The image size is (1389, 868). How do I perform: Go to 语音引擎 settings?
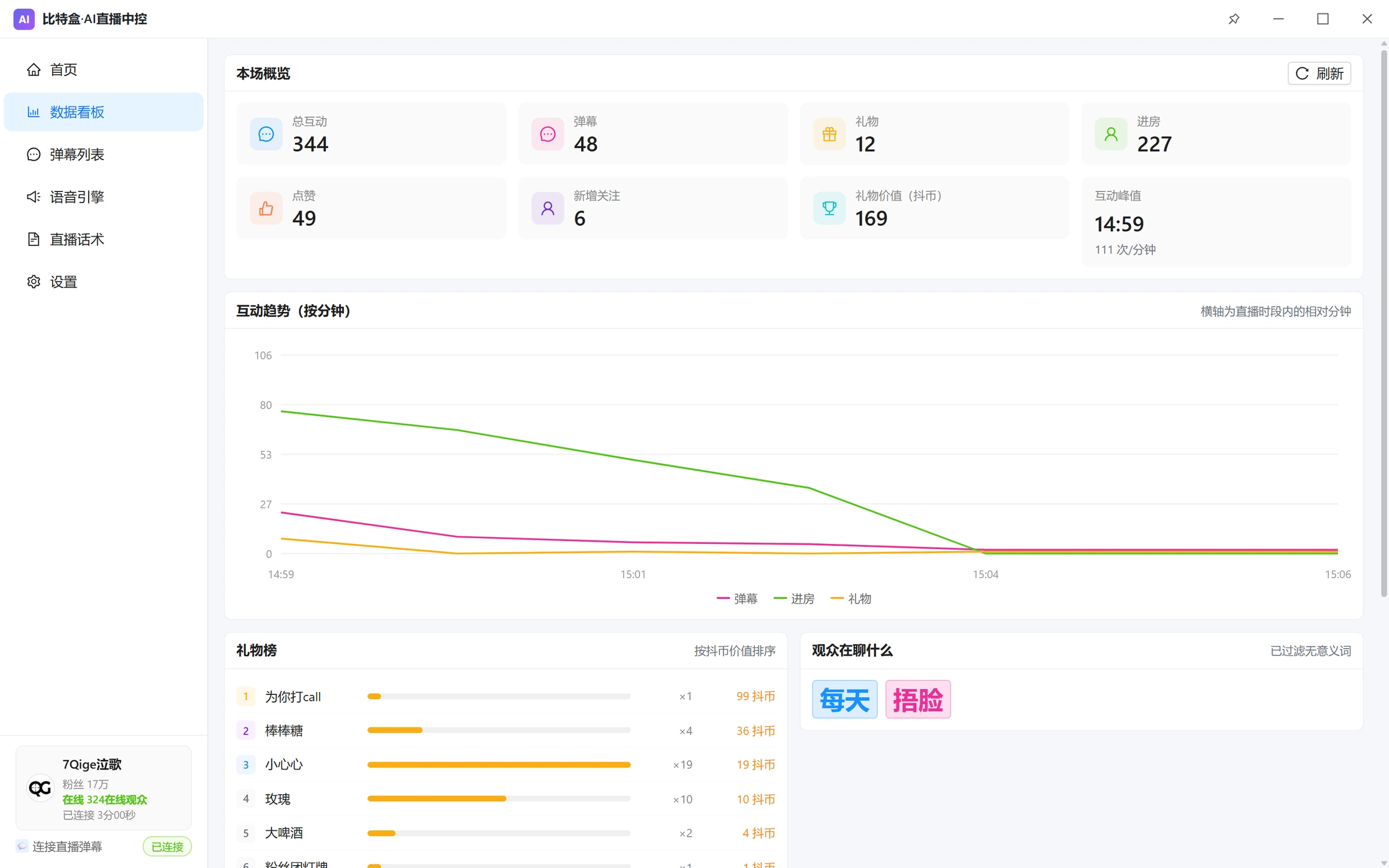click(x=104, y=197)
